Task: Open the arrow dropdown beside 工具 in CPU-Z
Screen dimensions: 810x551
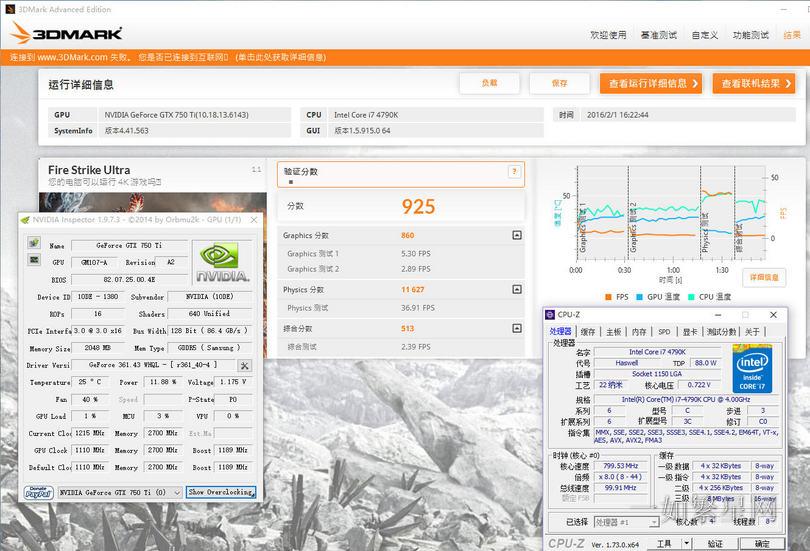Action: (686, 543)
